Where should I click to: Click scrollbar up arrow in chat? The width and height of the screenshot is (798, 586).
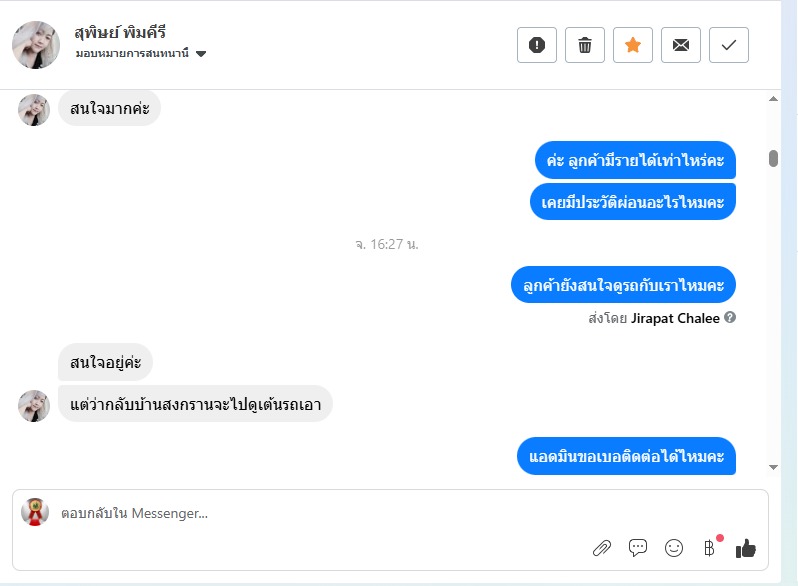pos(773,99)
